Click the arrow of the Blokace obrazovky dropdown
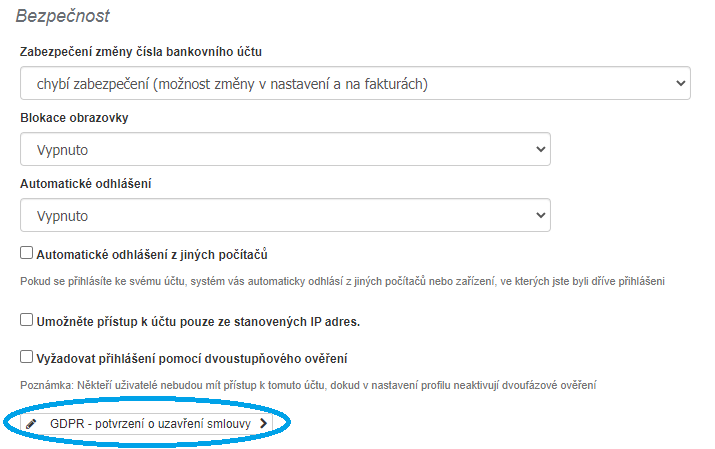This screenshot has height=449, width=715. 541,149
